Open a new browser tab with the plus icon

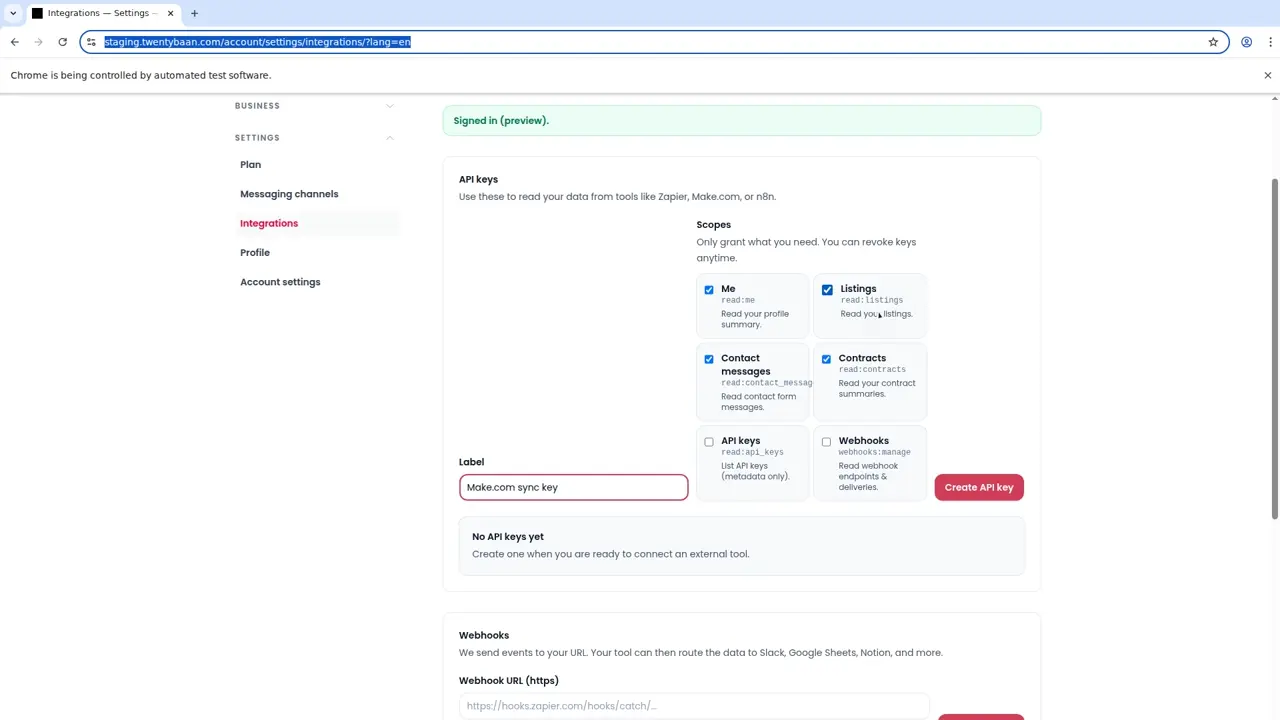click(194, 13)
